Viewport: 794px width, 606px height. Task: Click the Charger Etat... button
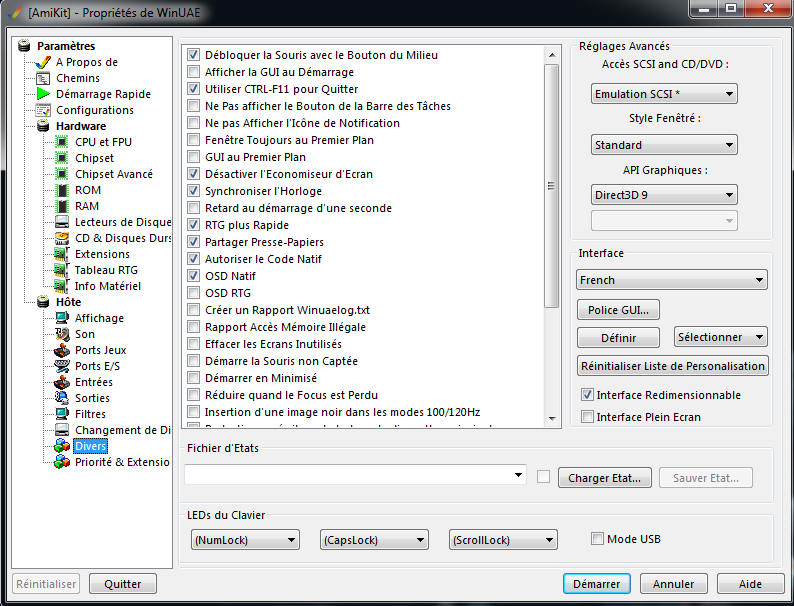605,478
